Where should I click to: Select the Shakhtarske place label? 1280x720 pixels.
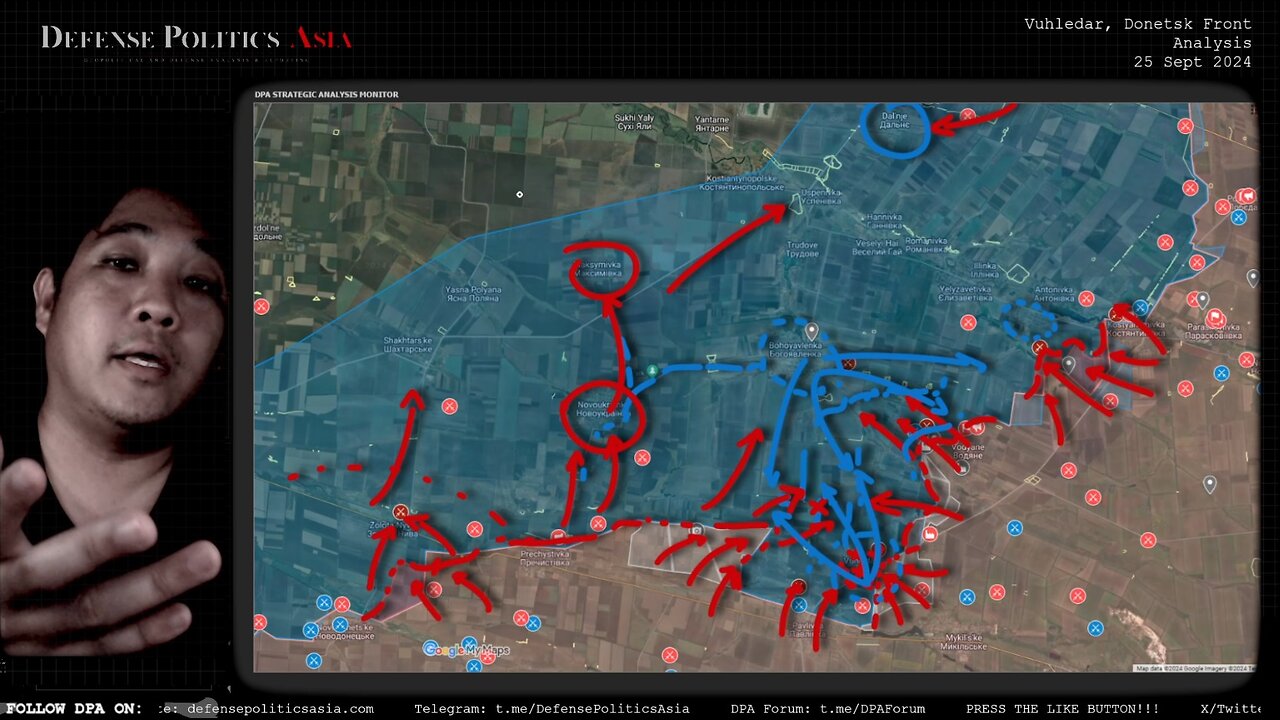coord(408,345)
